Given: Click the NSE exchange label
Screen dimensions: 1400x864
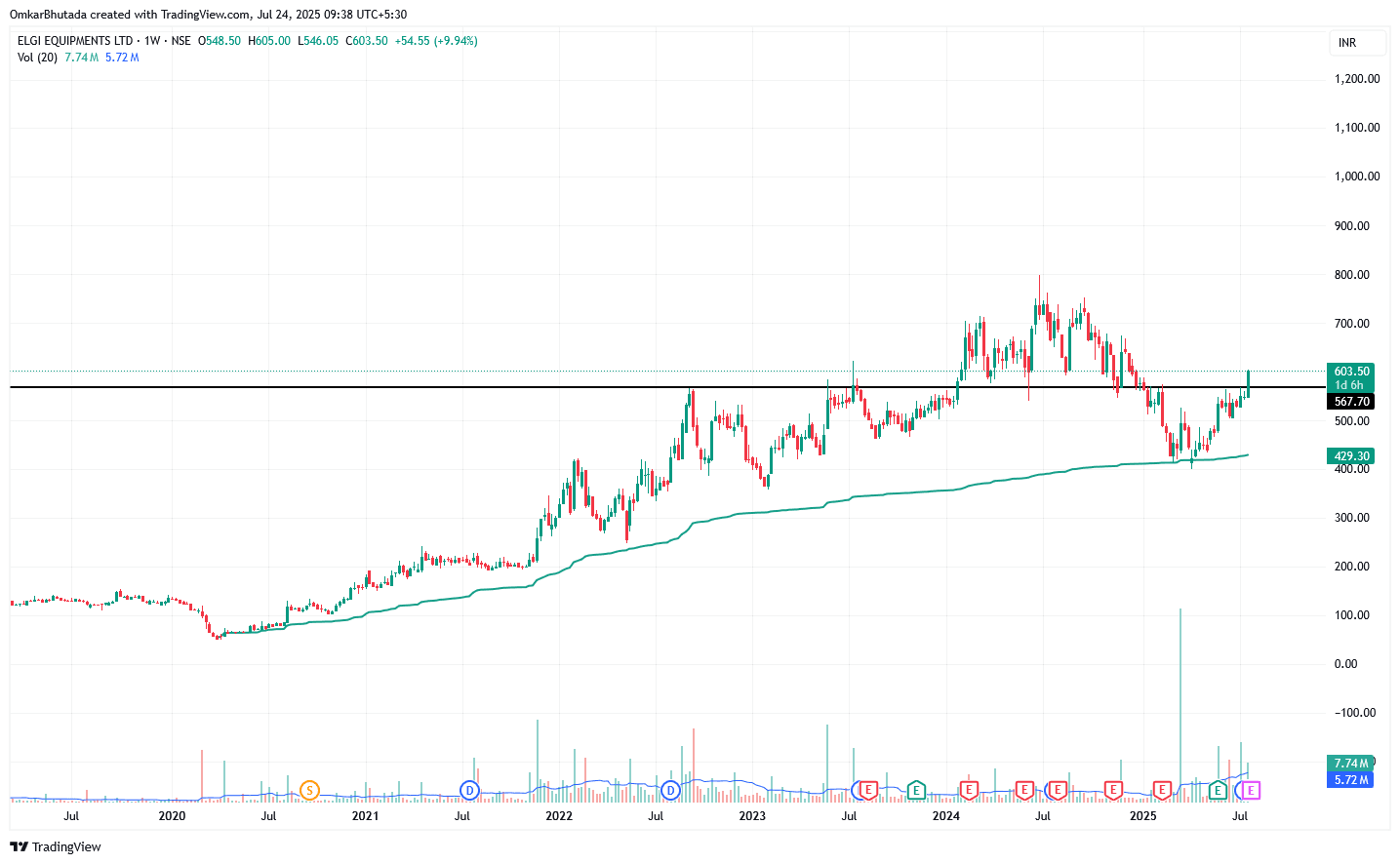Looking at the screenshot, I should 181,41.
